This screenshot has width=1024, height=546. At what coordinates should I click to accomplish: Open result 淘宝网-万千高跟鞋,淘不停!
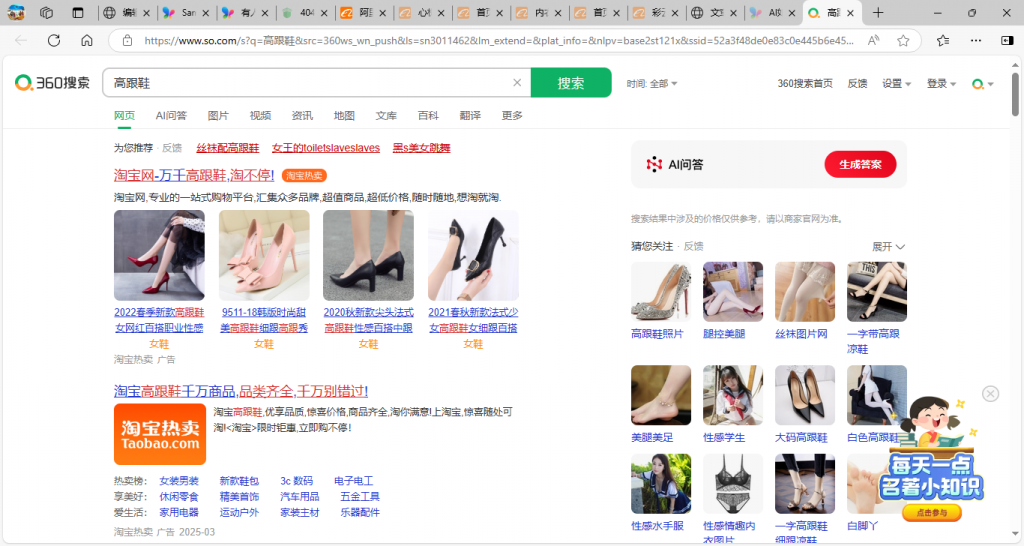[194, 175]
